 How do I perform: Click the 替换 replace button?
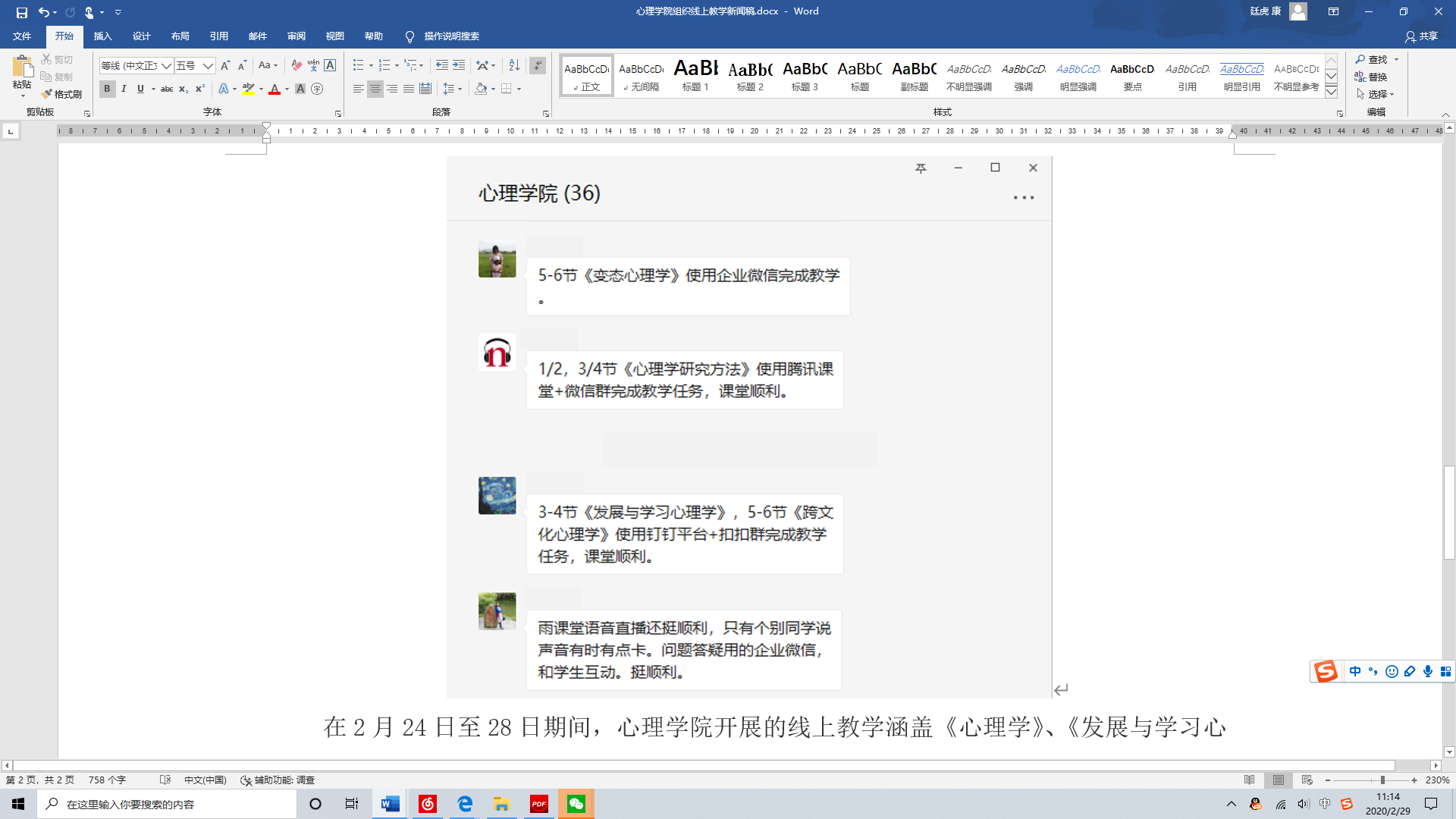click(1370, 77)
